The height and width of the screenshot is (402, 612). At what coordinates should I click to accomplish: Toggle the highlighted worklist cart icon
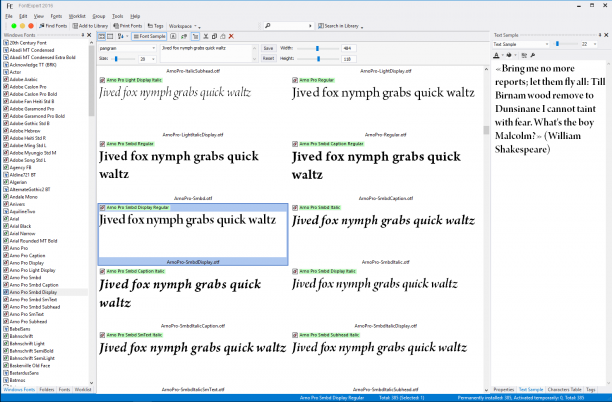tap(196, 36)
